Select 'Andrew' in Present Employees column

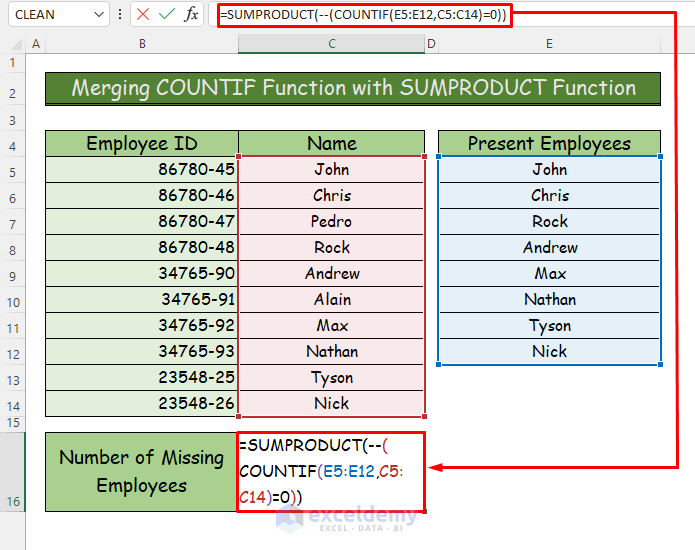(x=549, y=247)
